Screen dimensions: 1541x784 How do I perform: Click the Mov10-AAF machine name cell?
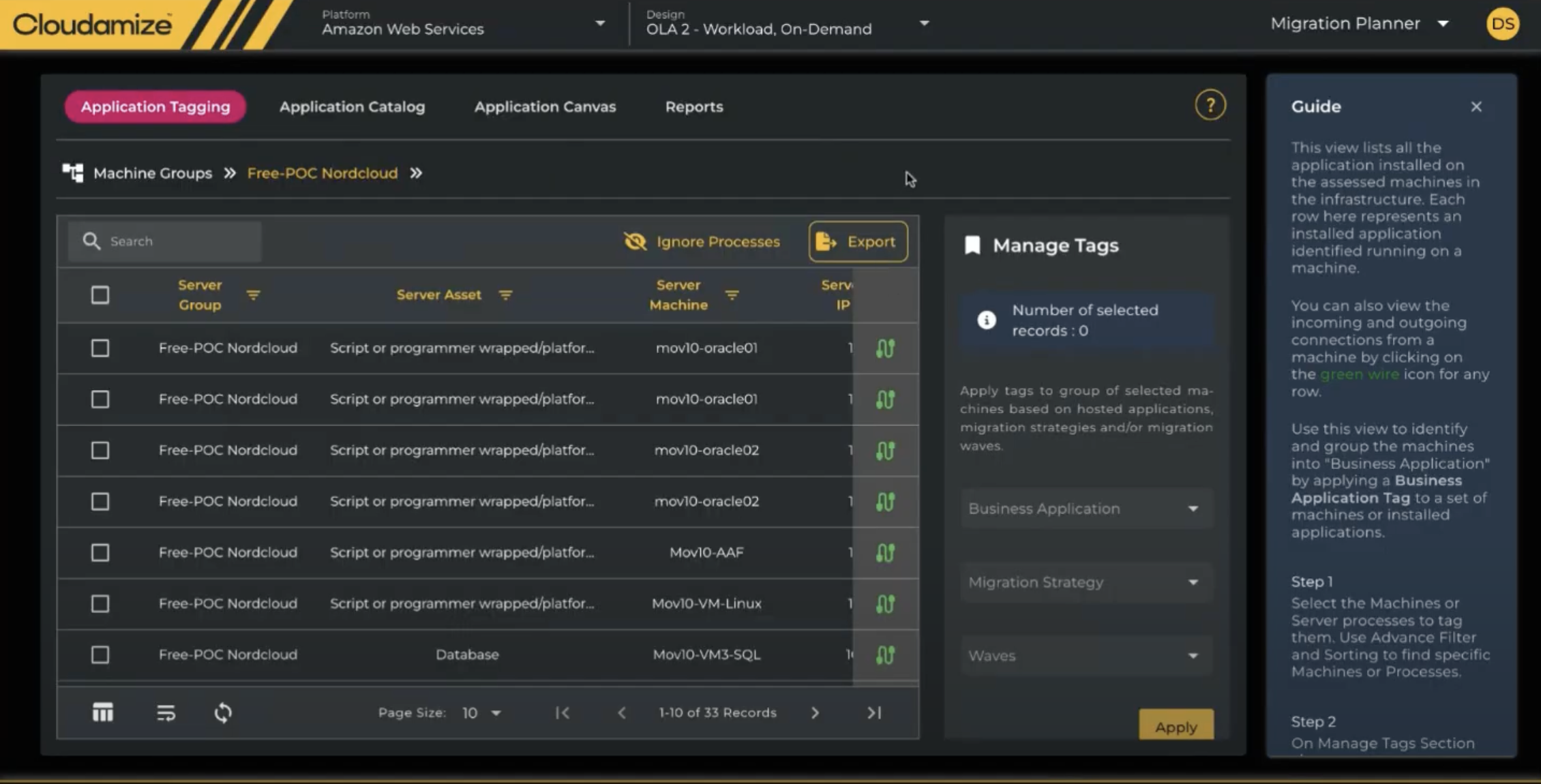pos(706,552)
